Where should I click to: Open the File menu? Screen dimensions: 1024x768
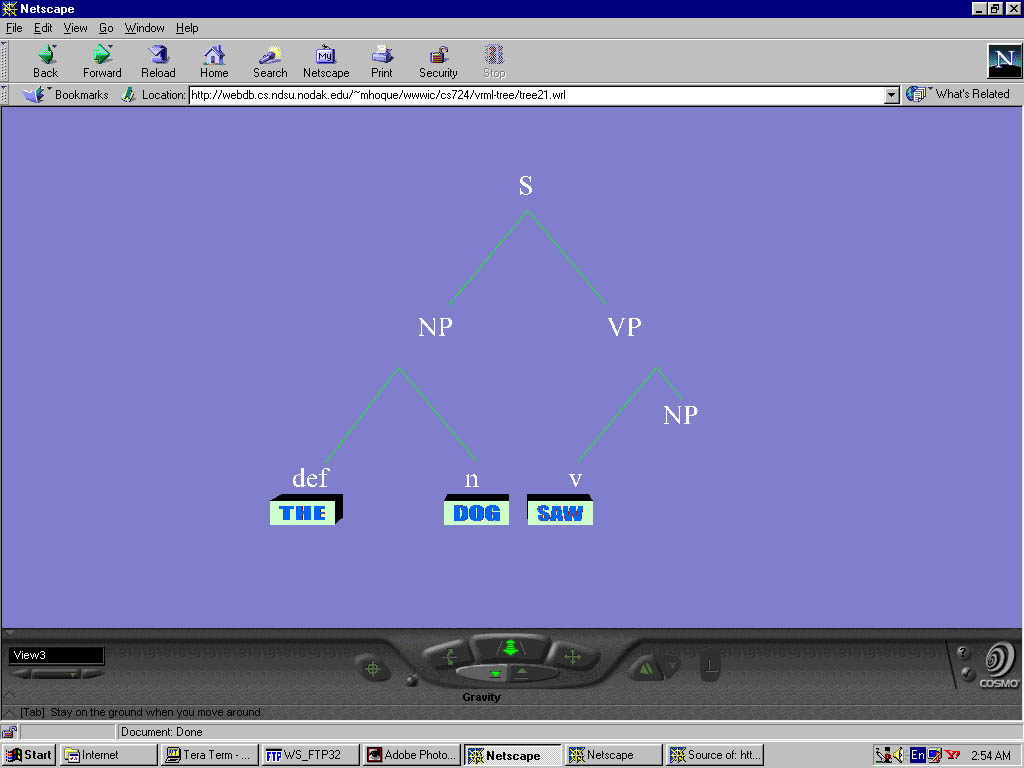pos(14,28)
